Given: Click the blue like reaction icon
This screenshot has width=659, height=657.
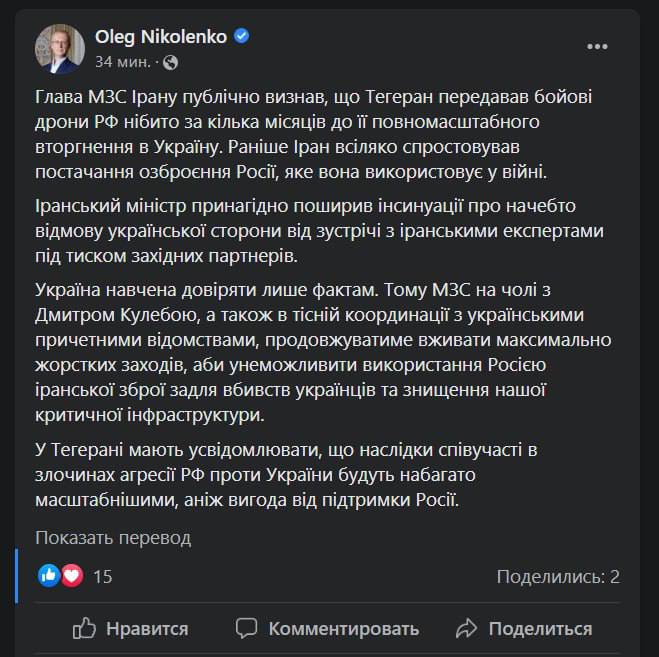Looking at the screenshot, I should (49, 576).
